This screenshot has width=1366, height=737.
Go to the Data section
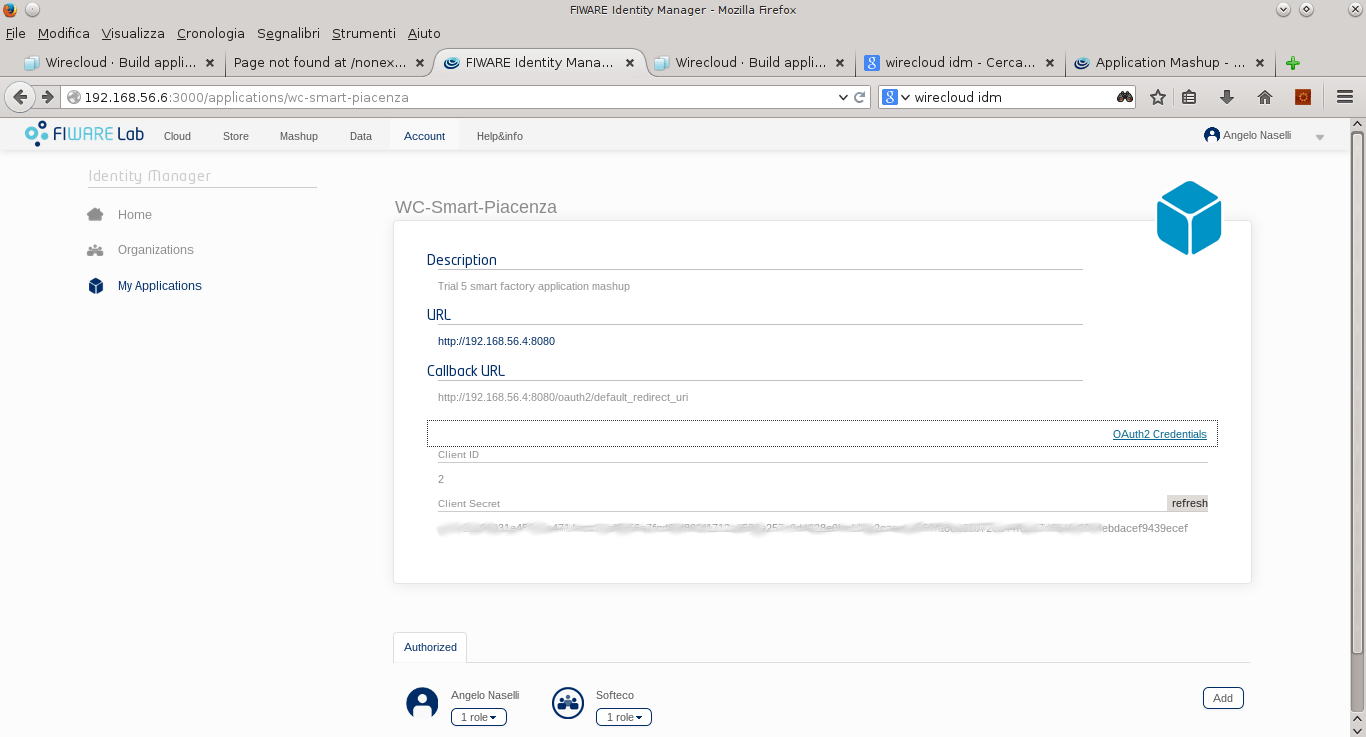[361, 136]
